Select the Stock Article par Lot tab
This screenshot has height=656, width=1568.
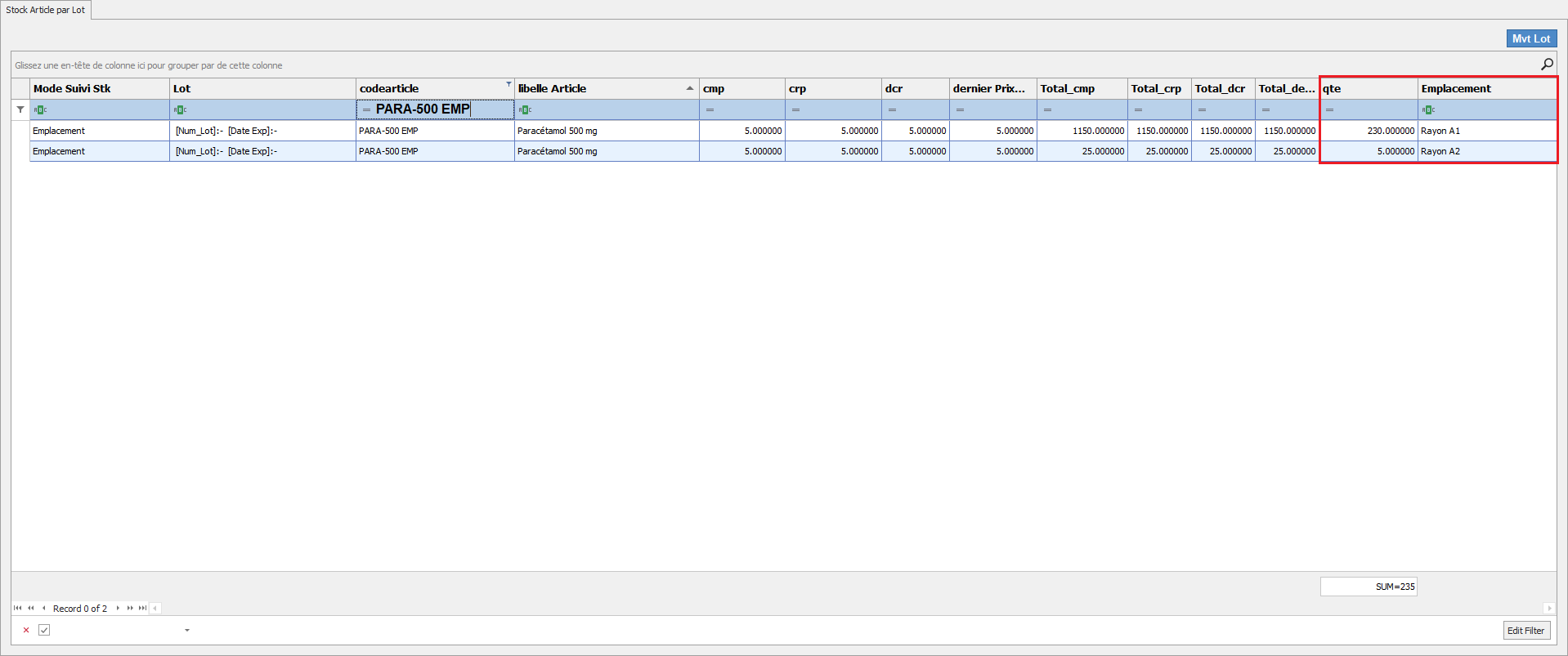click(x=46, y=10)
